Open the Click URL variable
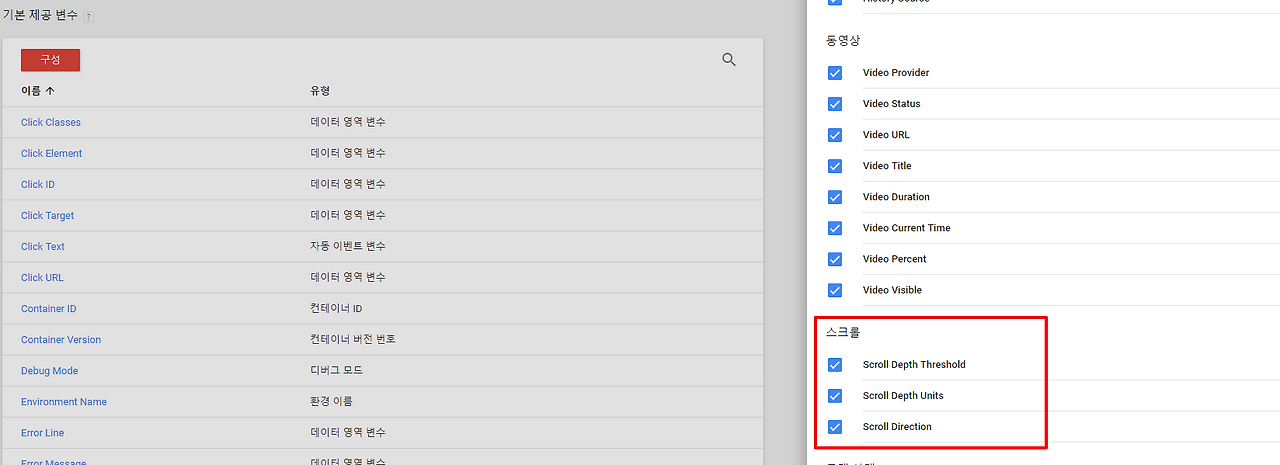The image size is (1280, 465). point(42,277)
